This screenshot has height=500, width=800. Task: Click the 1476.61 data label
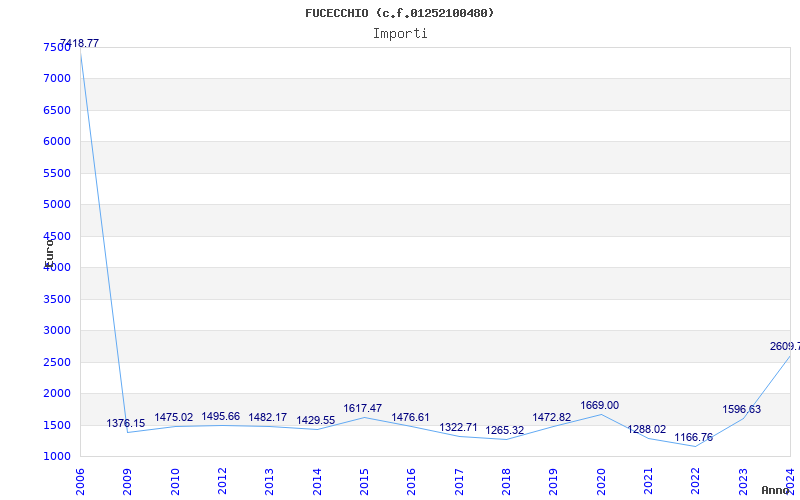pos(411,417)
